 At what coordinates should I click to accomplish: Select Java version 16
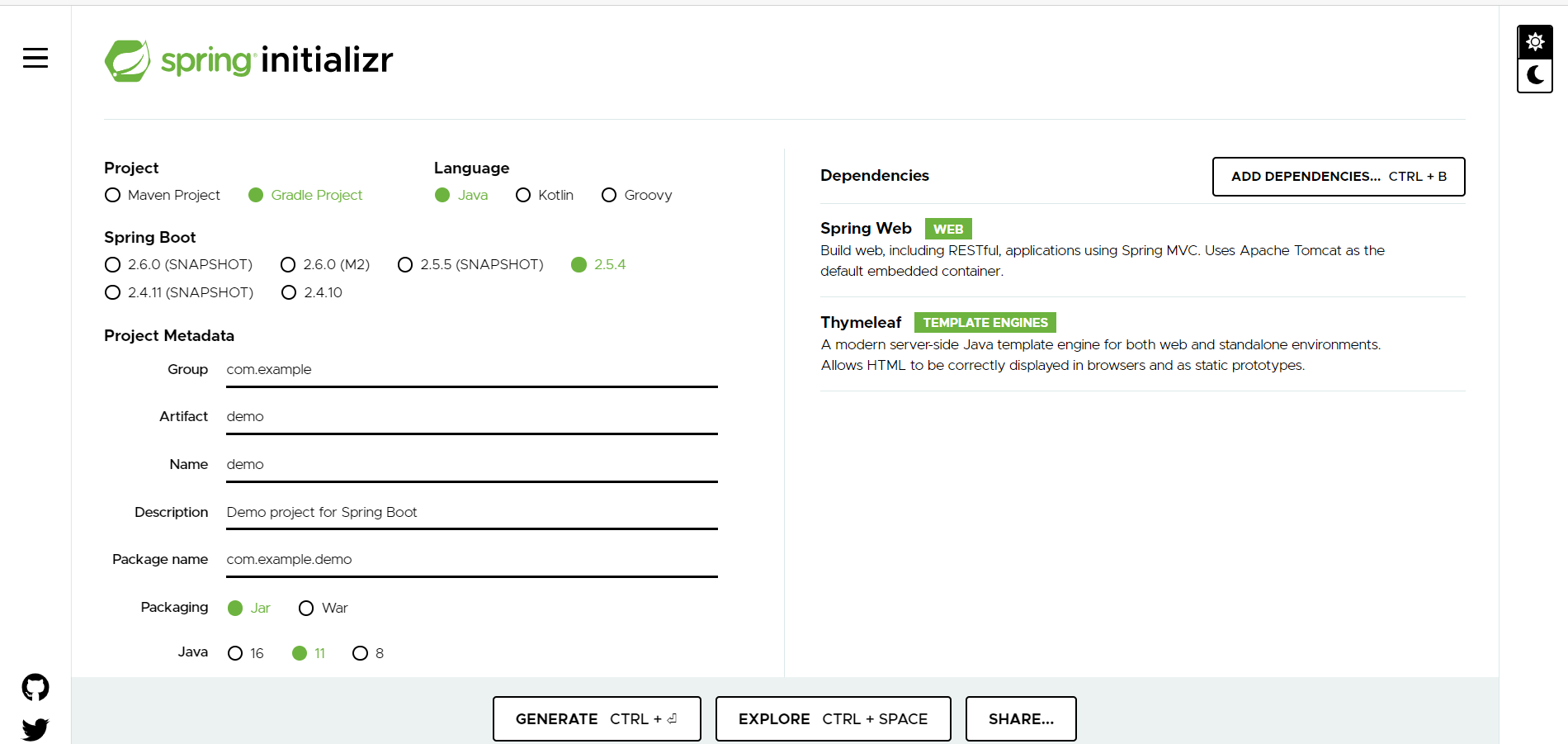click(246, 653)
